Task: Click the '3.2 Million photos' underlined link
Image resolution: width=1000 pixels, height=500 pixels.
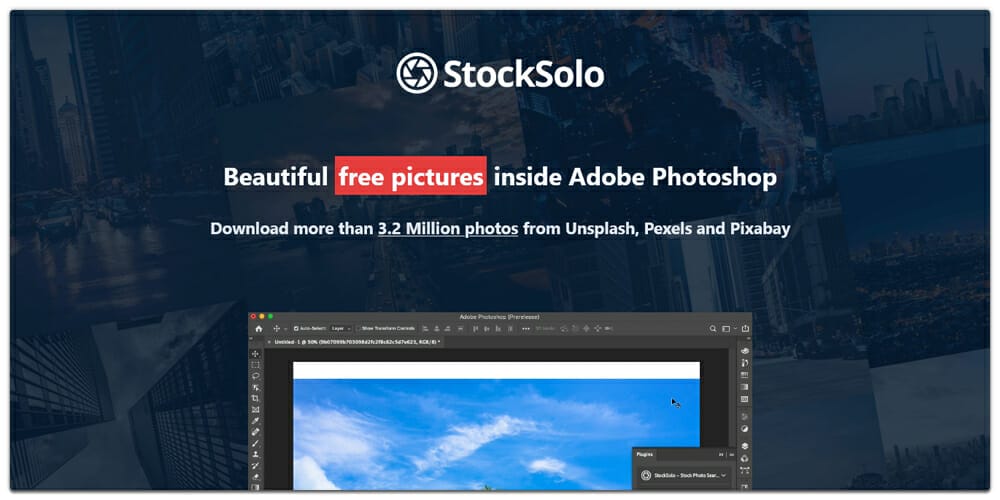Action: tap(448, 228)
